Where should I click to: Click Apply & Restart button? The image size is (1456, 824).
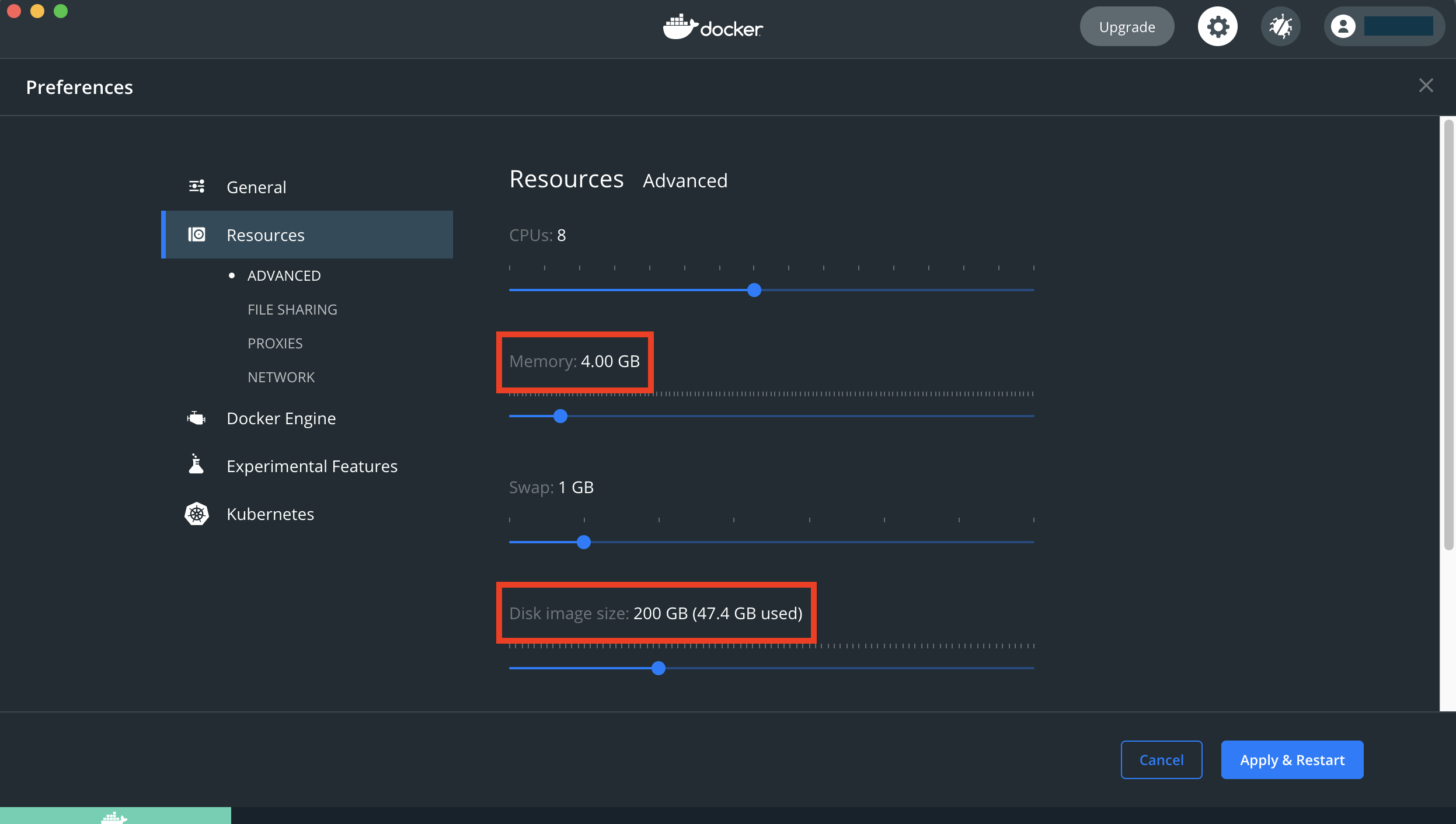point(1292,760)
